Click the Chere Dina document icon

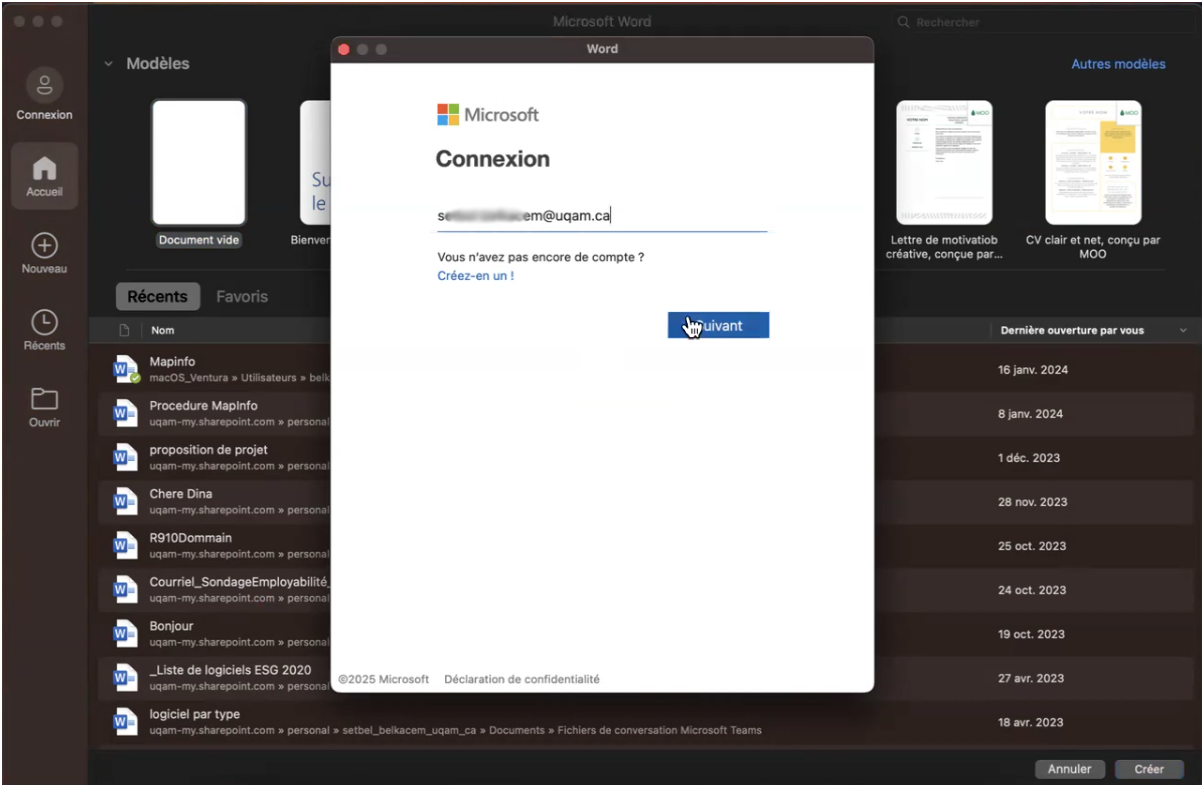click(x=125, y=501)
